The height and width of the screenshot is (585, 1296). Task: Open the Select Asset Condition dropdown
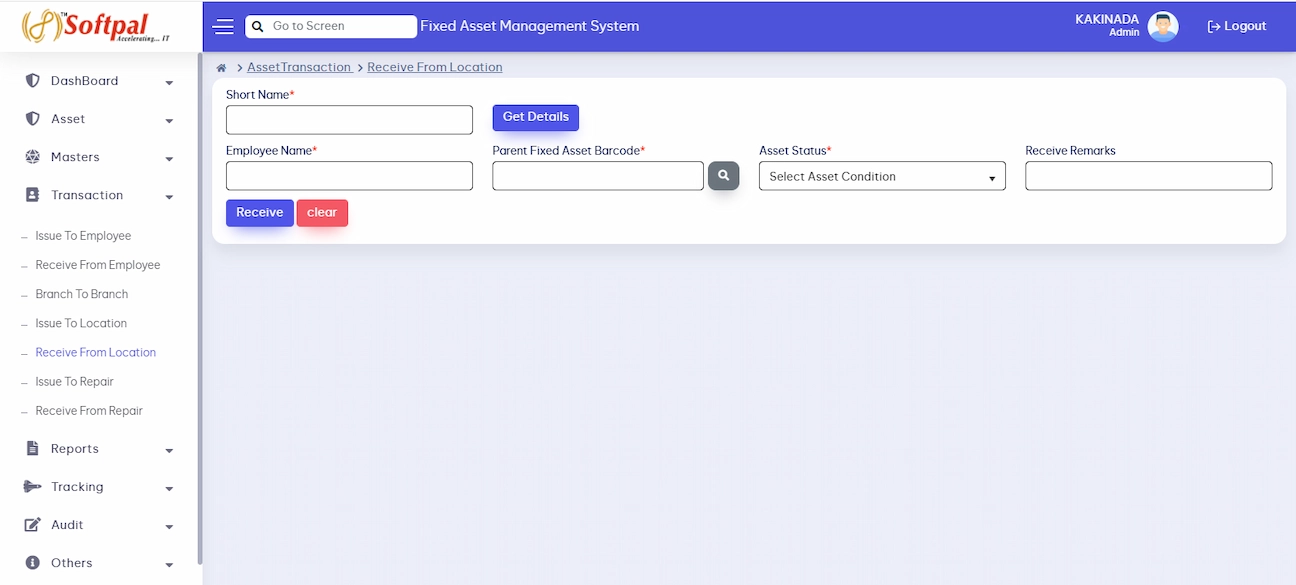click(x=882, y=176)
